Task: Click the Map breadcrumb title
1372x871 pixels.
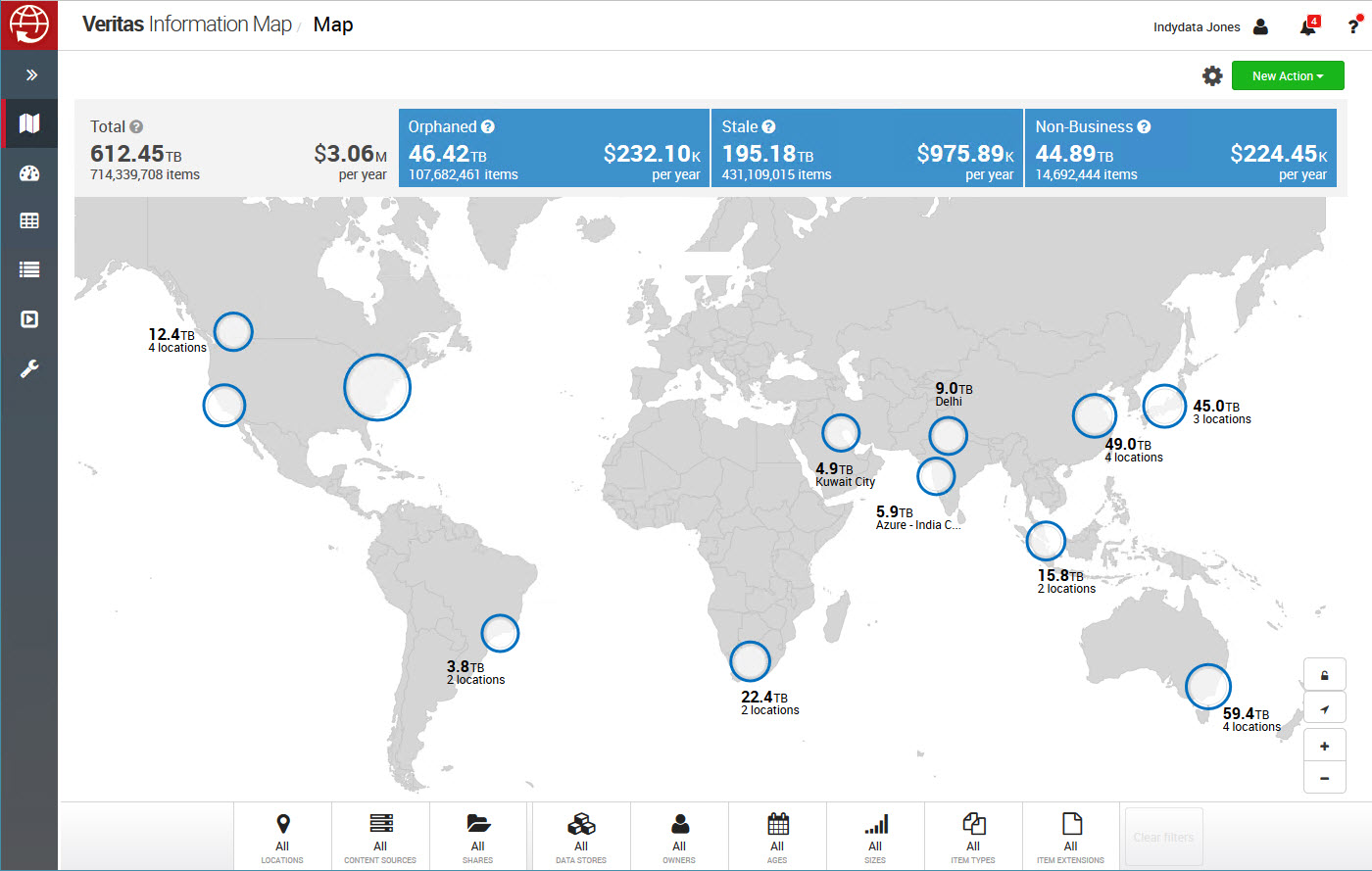Action: 333,24
